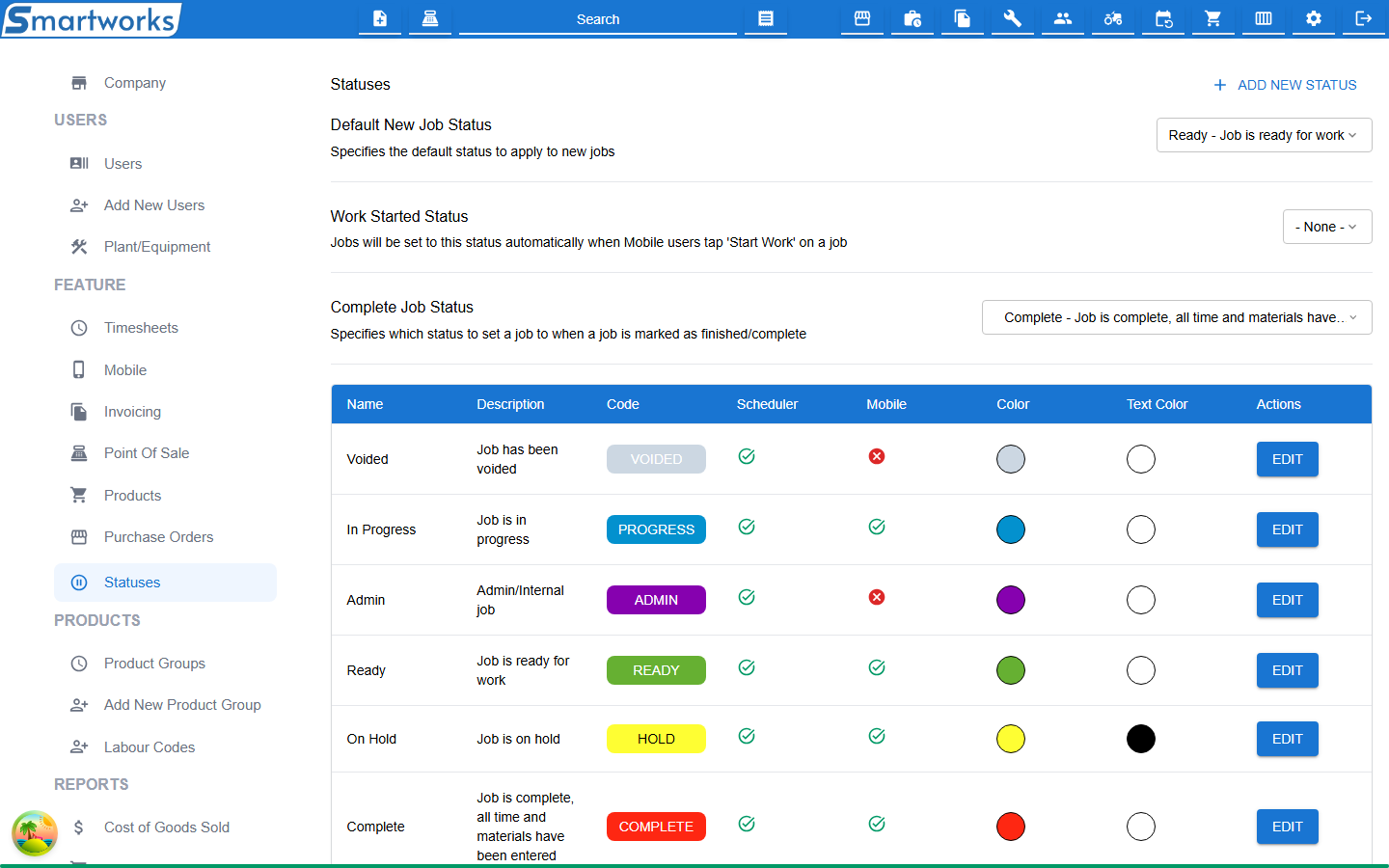Click the Search field in top bar
This screenshot has height=868, width=1389.
pyautogui.click(x=598, y=19)
